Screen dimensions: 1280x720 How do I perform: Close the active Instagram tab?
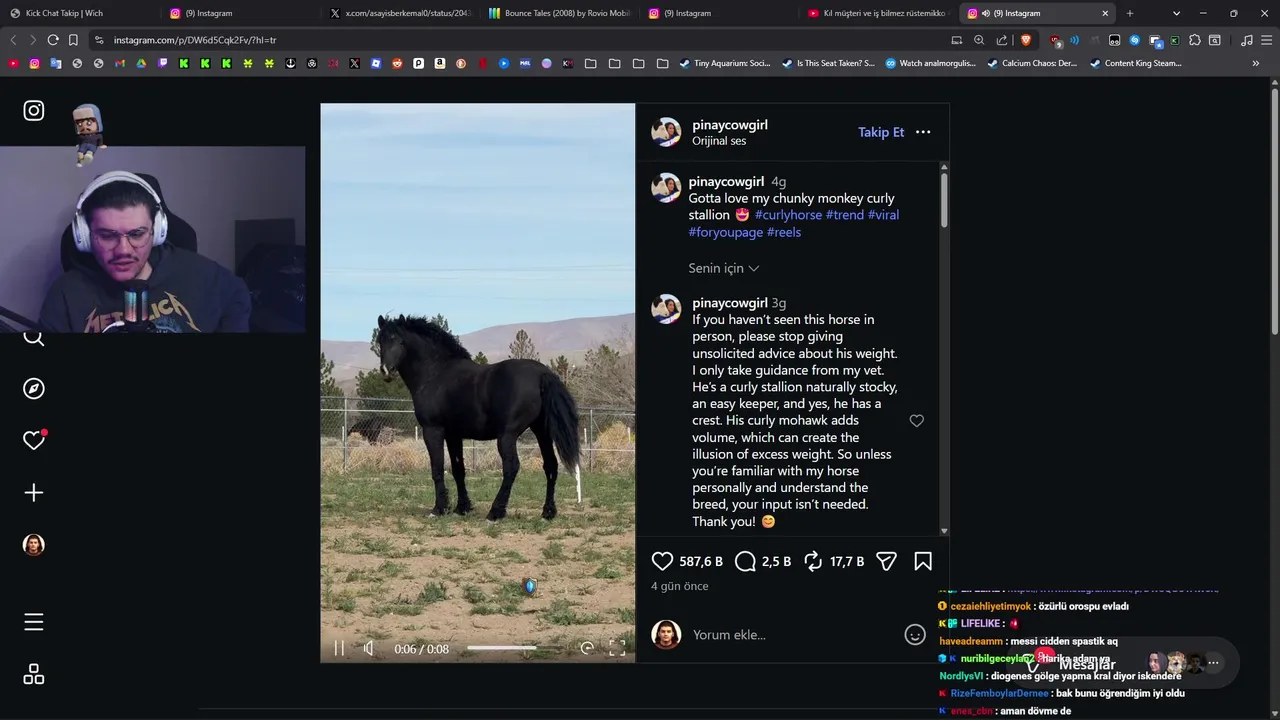1105,13
